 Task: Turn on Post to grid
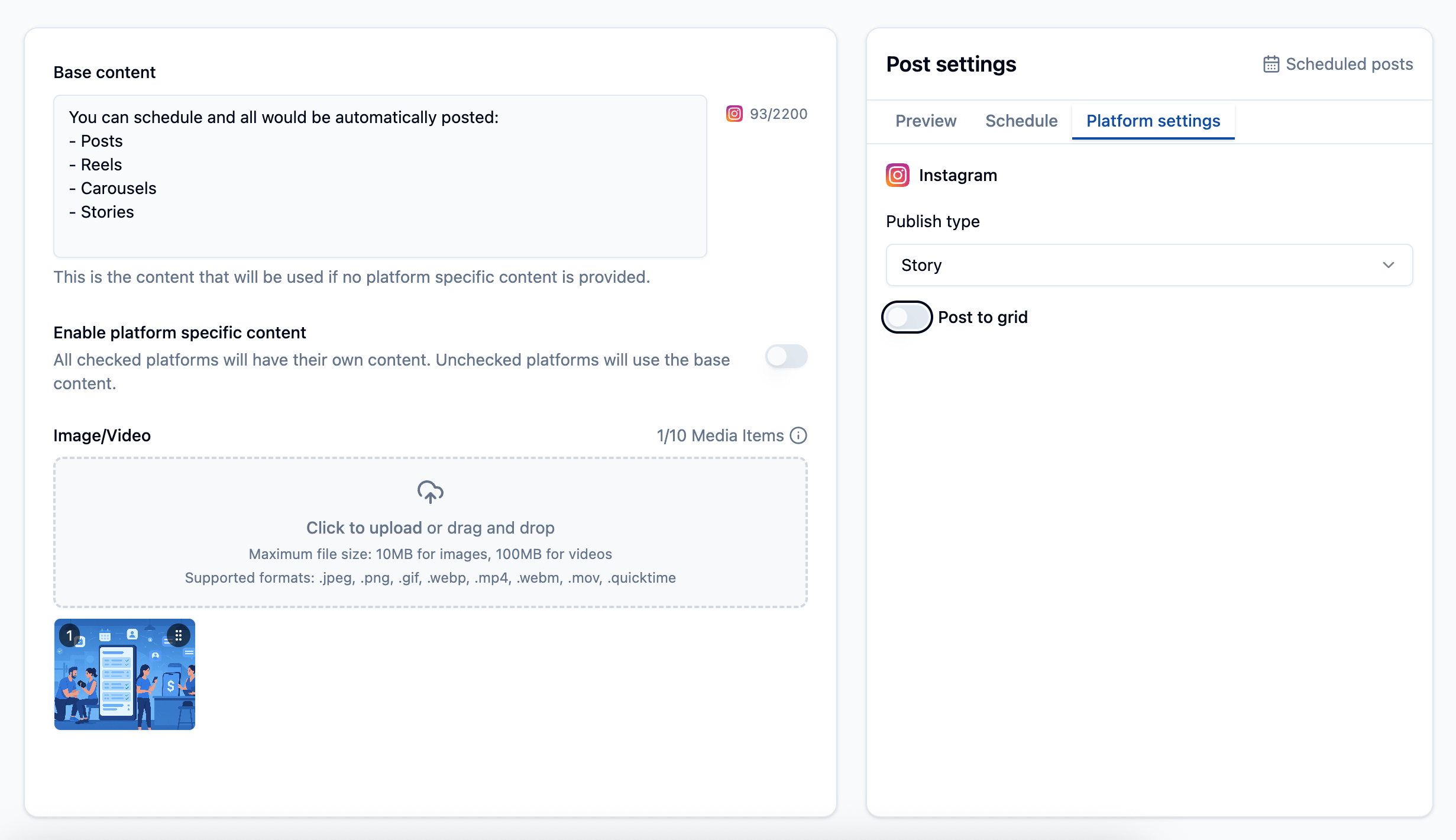coord(907,317)
